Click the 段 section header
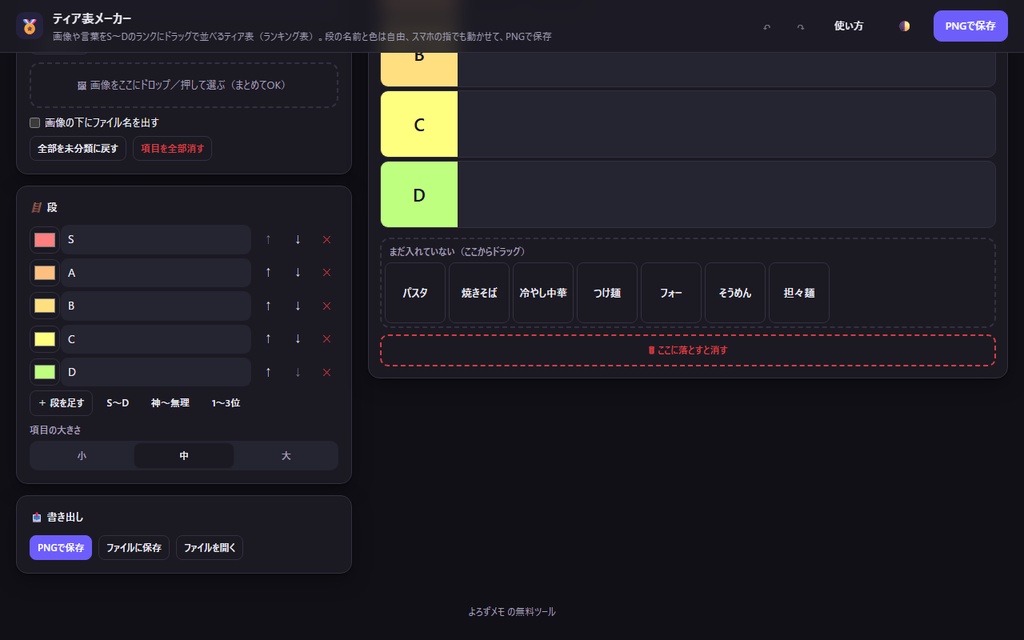 (x=45, y=207)
